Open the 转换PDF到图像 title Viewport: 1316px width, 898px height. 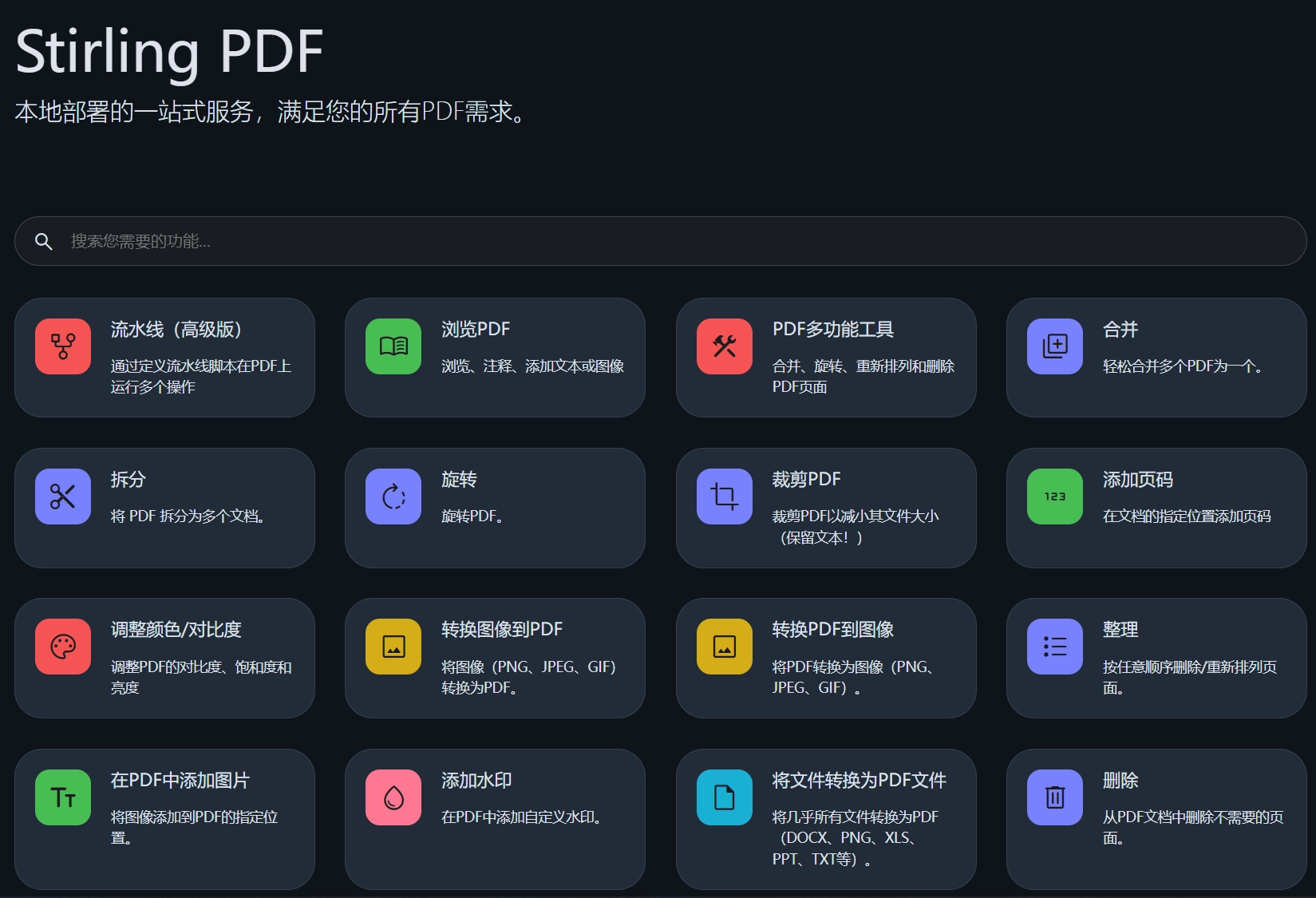click(x=832, y=630)
